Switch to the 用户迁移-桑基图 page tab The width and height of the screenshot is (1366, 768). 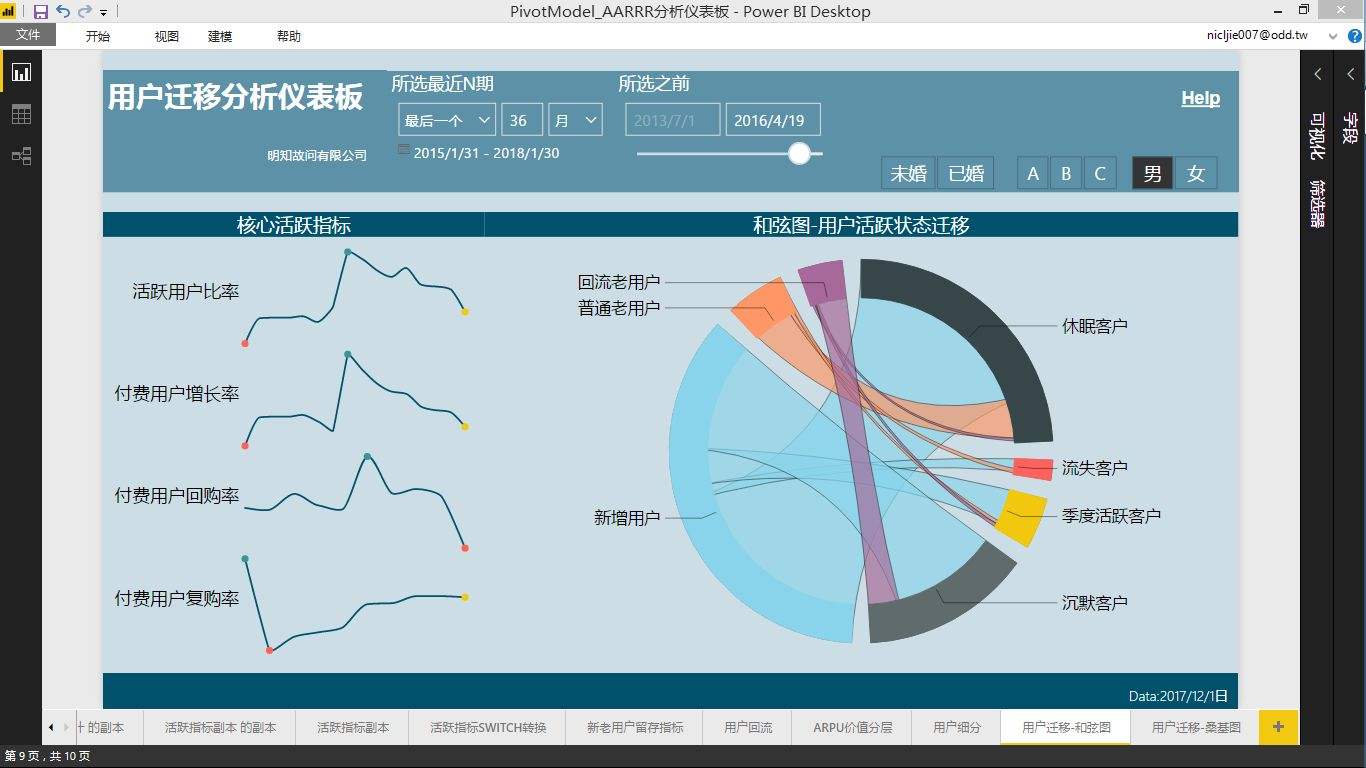click(1195, 727)
